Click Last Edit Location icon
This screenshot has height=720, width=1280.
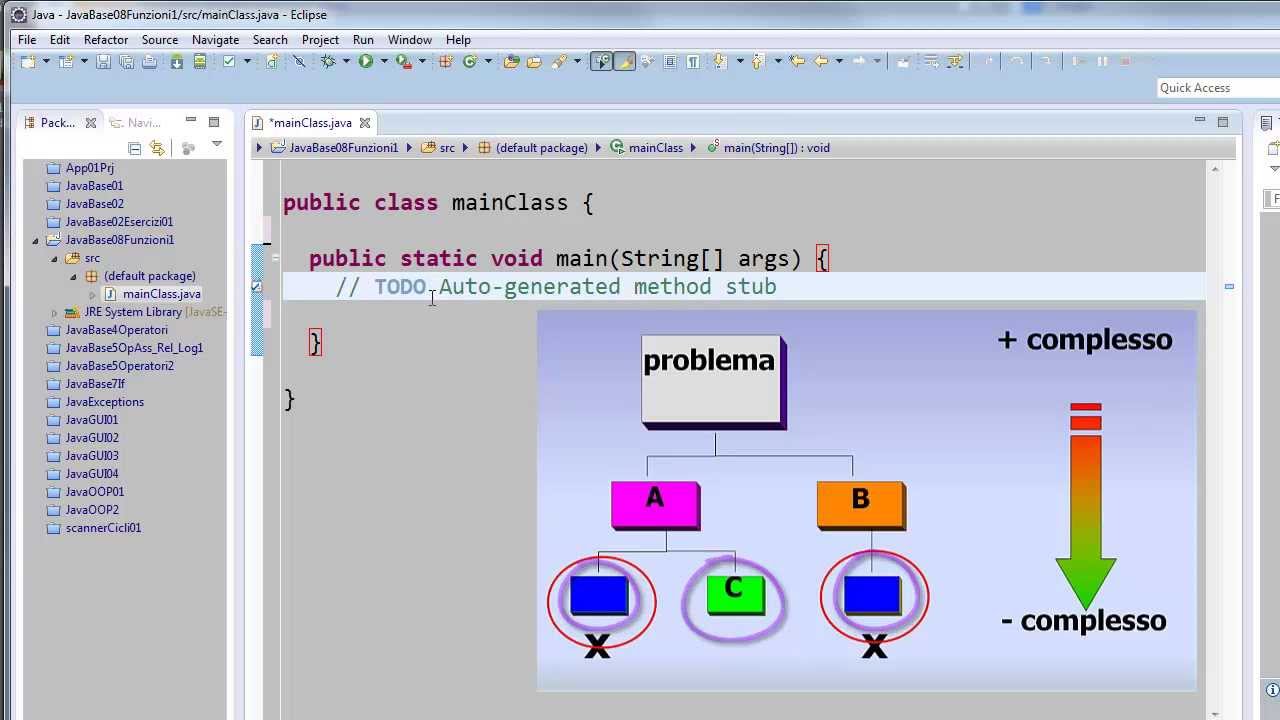point(797,62)
